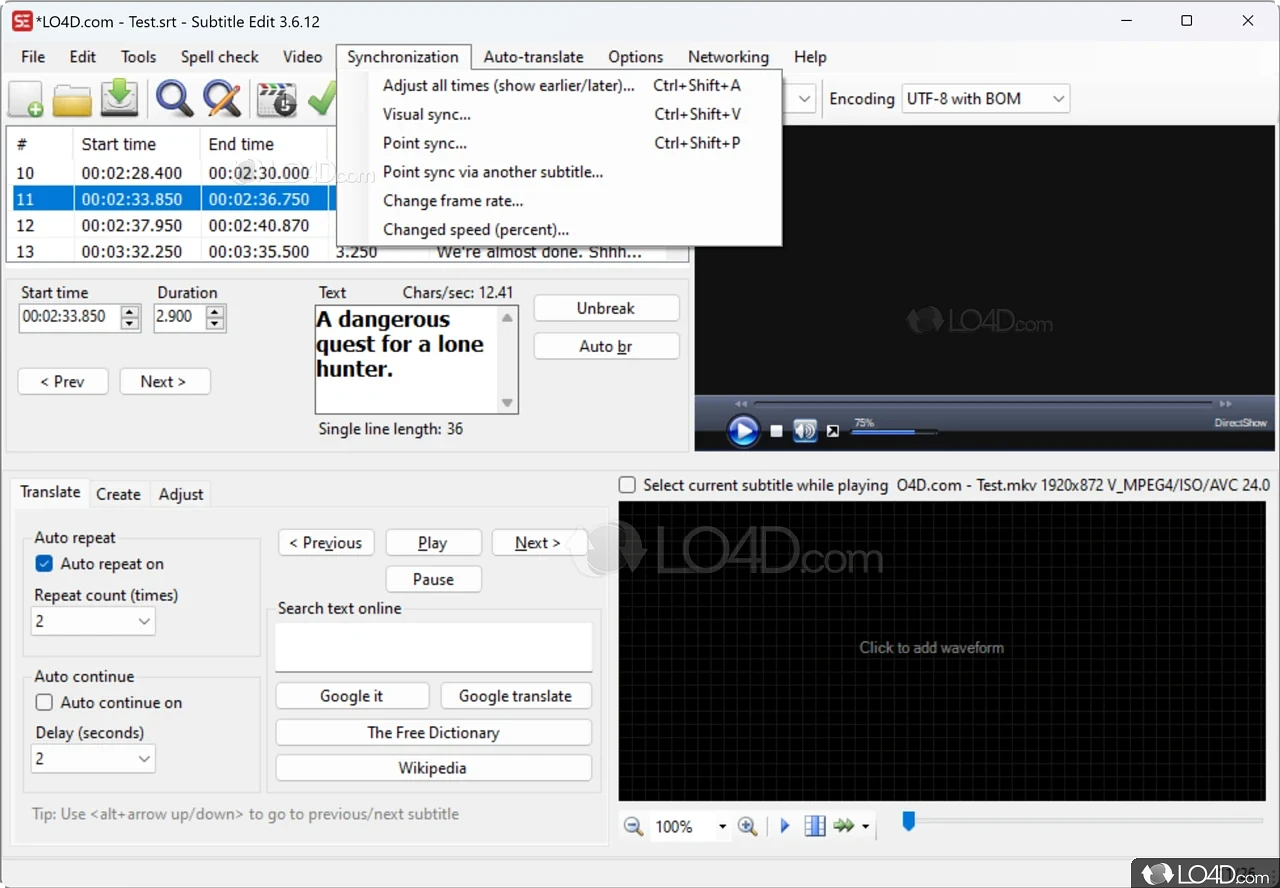Zoom in the waveform with plus magnifier
The height and width of the screenshot is (888, 1280).
coord(747,826)
